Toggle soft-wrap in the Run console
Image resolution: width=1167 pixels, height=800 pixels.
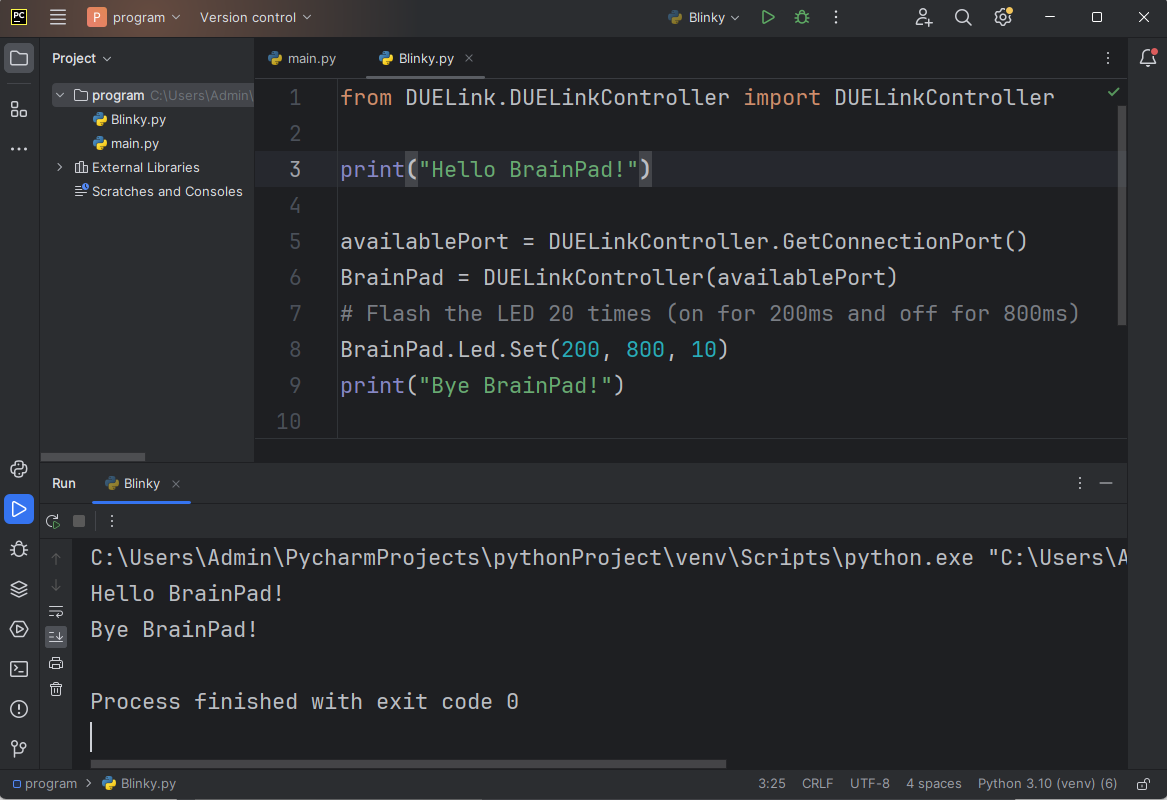(56, 611)
